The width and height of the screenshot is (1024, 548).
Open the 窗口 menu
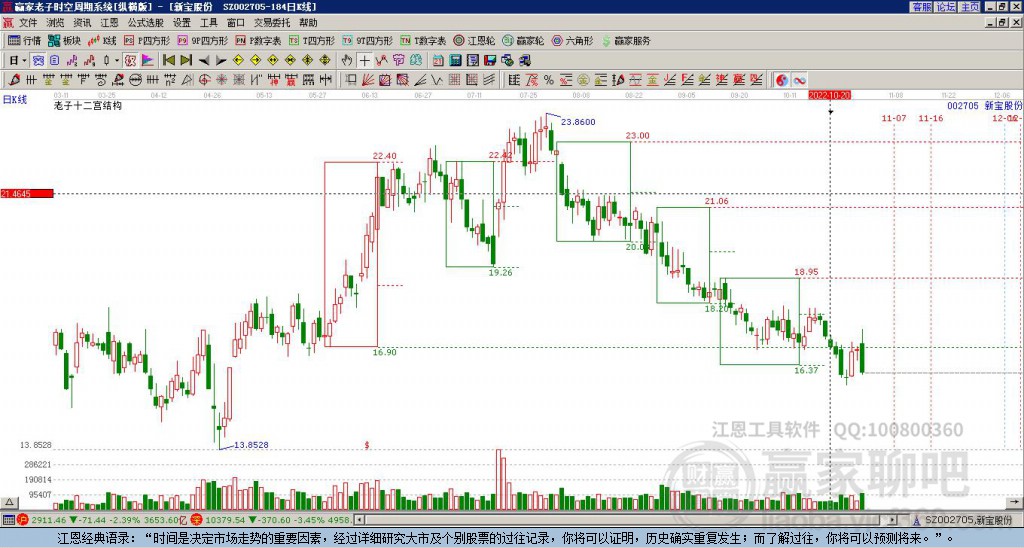coord(236,23)
